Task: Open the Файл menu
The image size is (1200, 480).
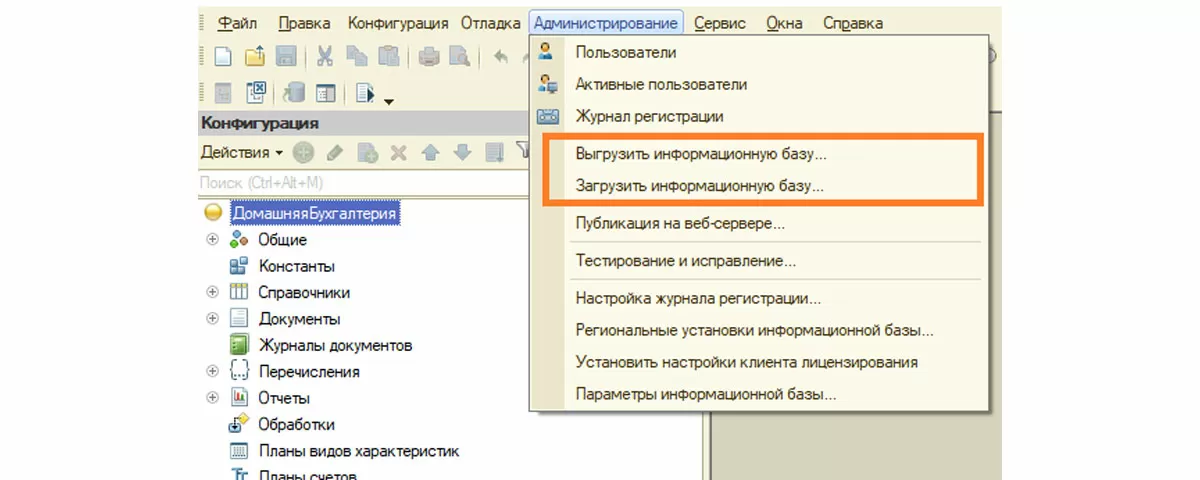Action: coord(236,23)
